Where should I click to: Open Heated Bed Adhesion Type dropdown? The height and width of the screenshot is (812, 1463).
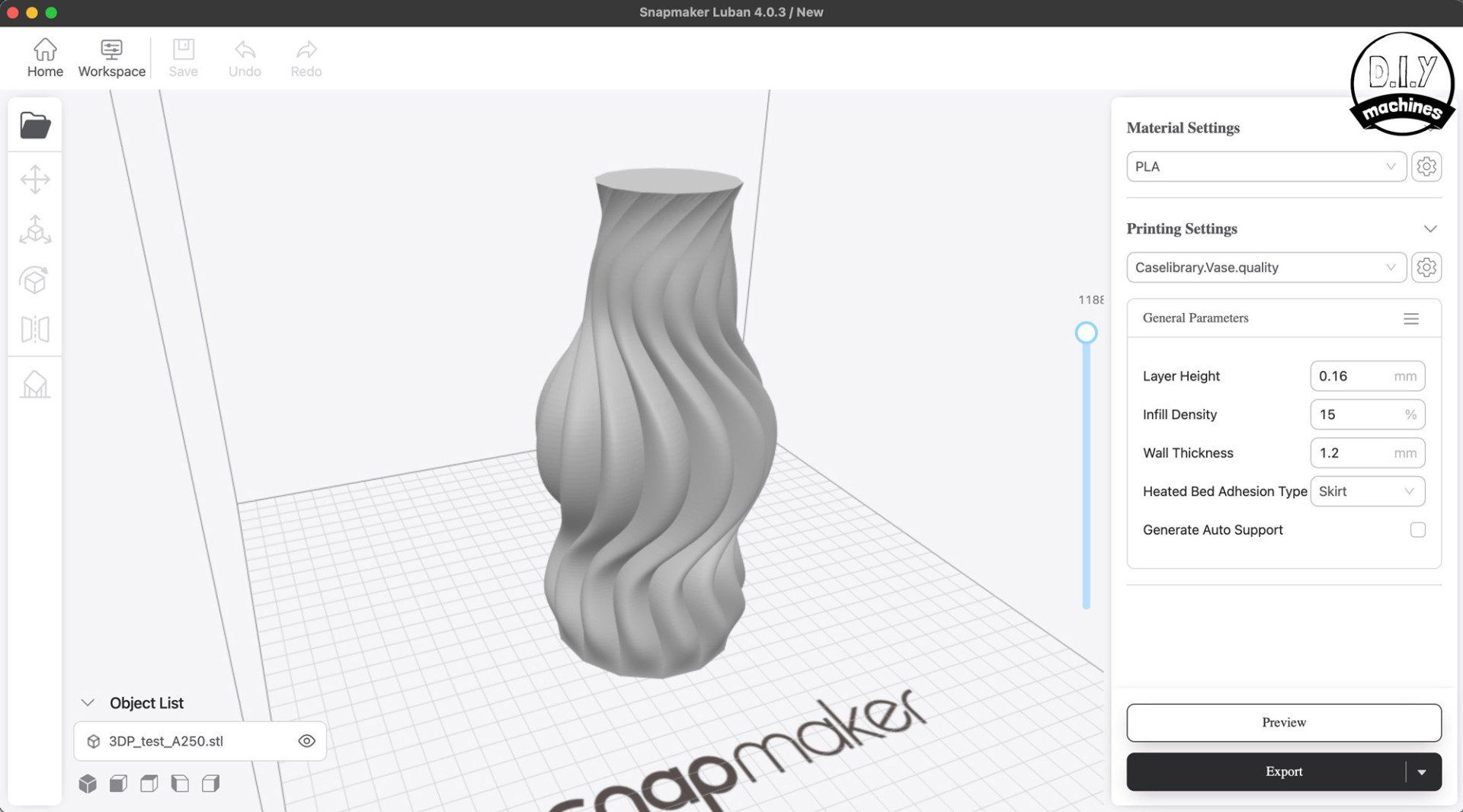[x=1367, y=491]
